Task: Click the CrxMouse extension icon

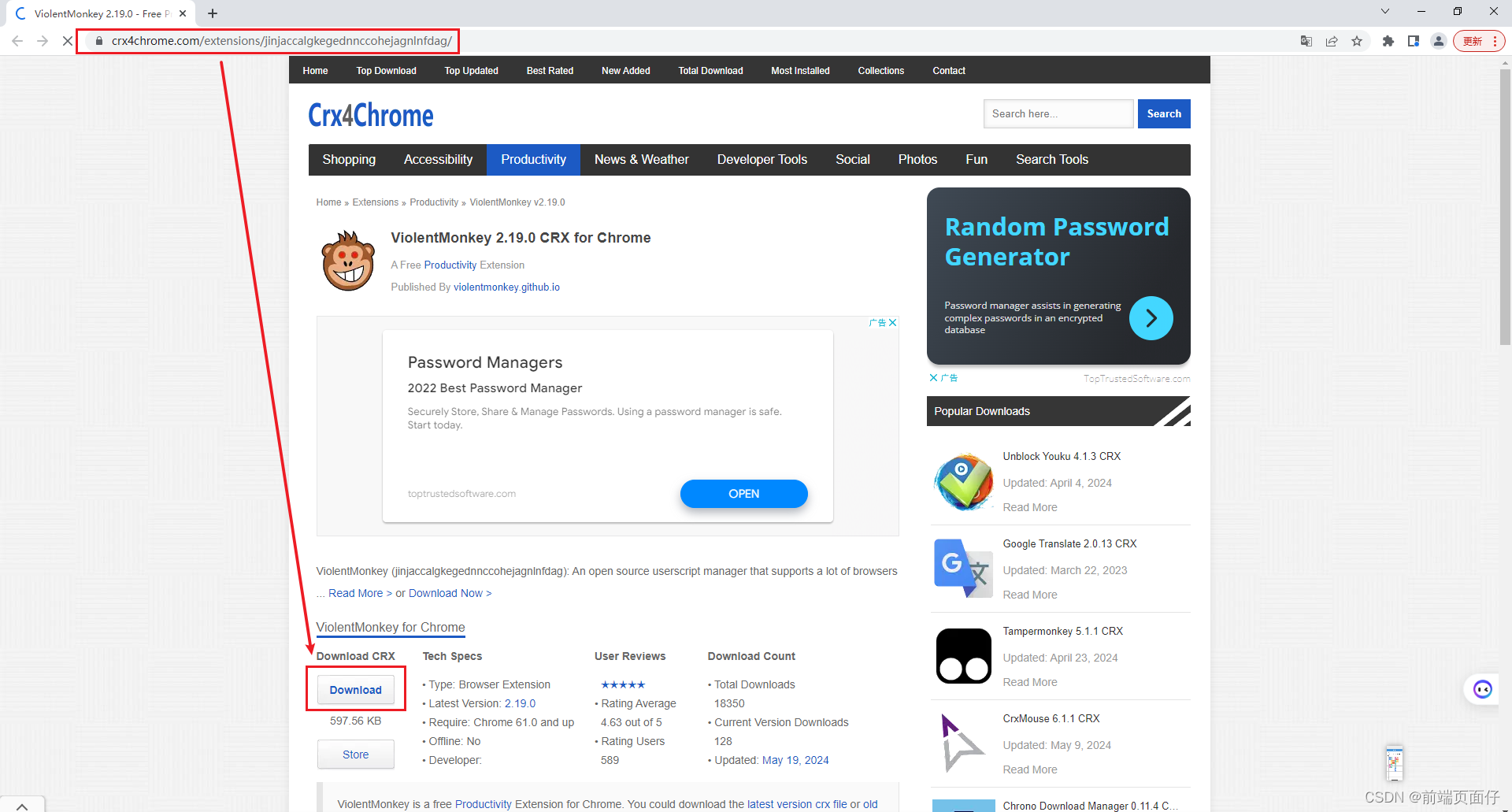Action: (x=963, y=743)
